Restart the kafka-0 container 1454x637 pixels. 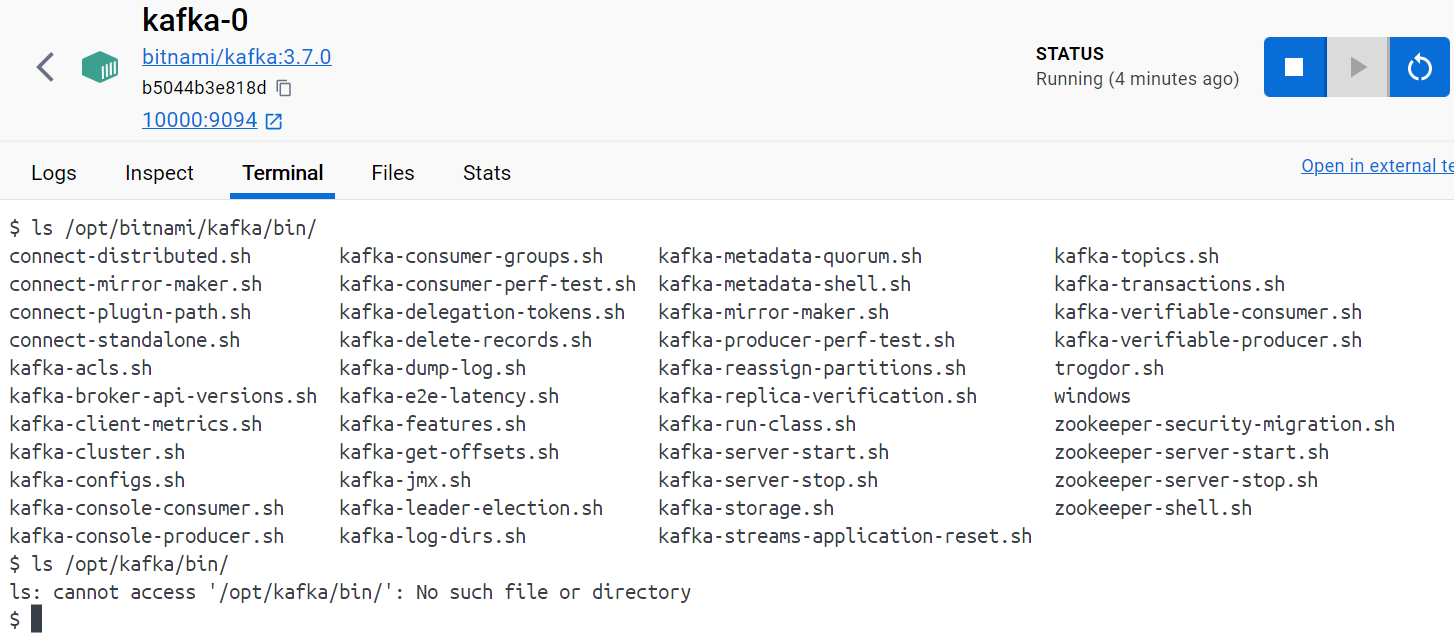[x=1420, y=67]
